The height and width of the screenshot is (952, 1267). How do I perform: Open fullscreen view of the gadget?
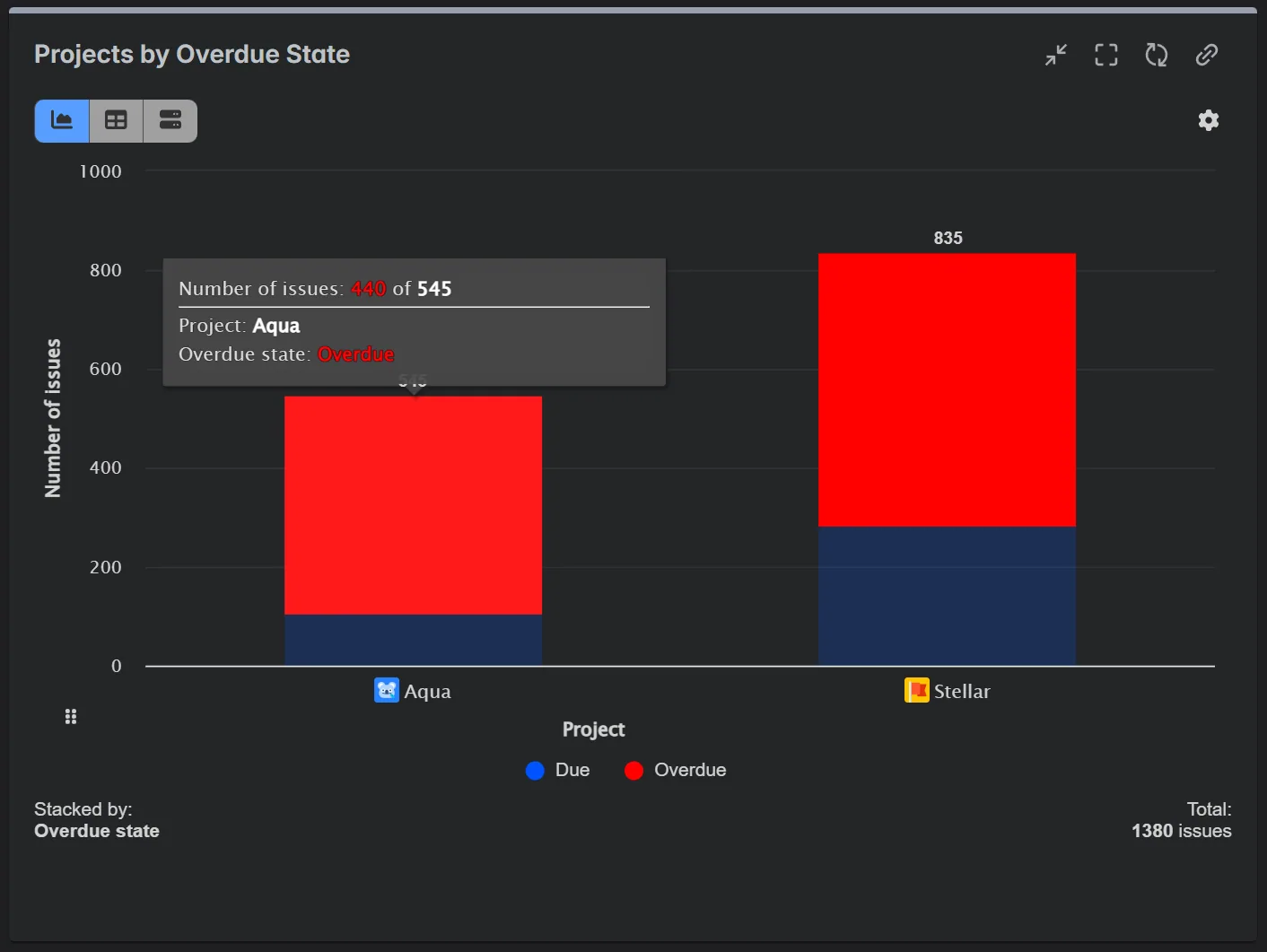(1106, 55)
